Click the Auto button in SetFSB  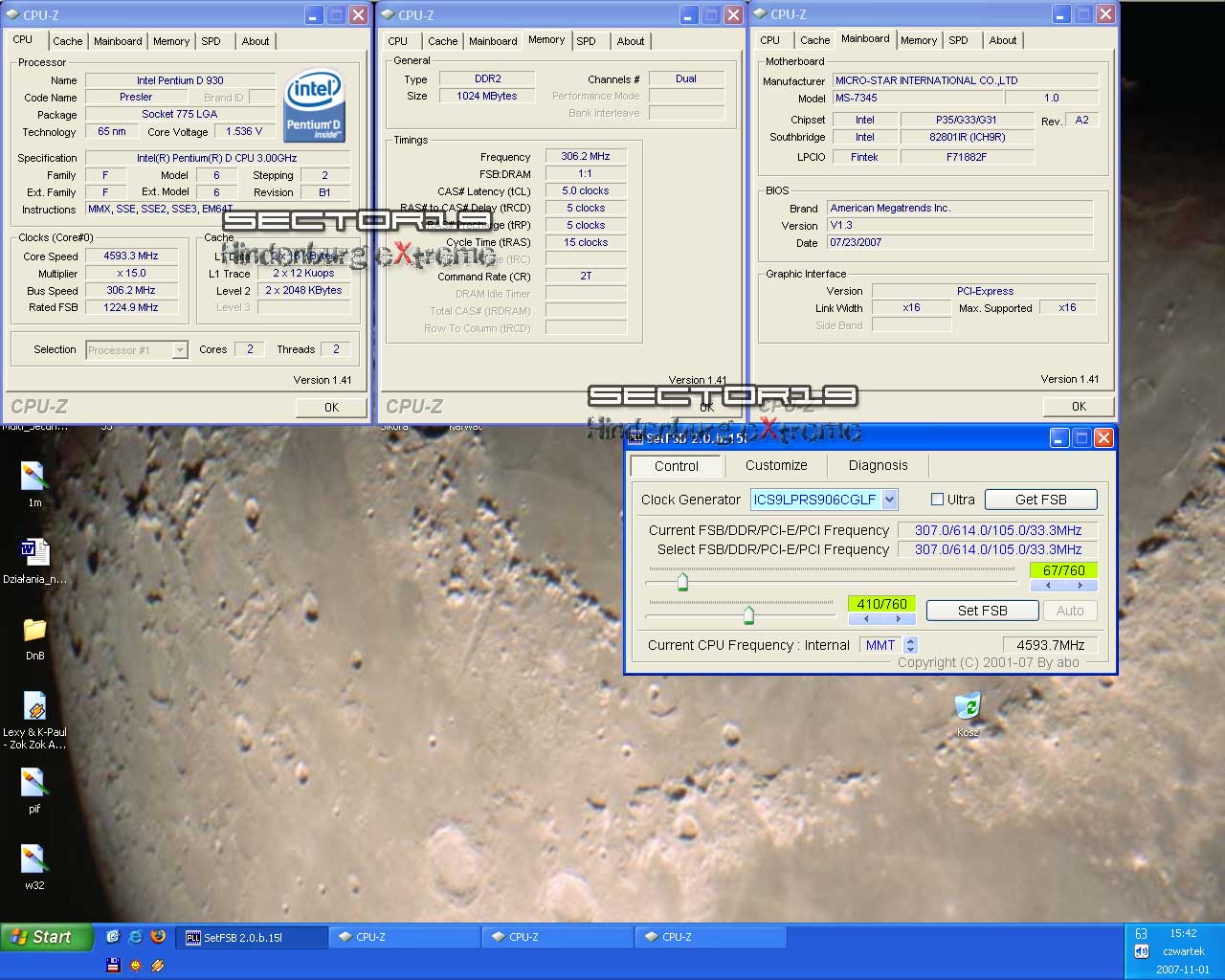pos(1070,611)
